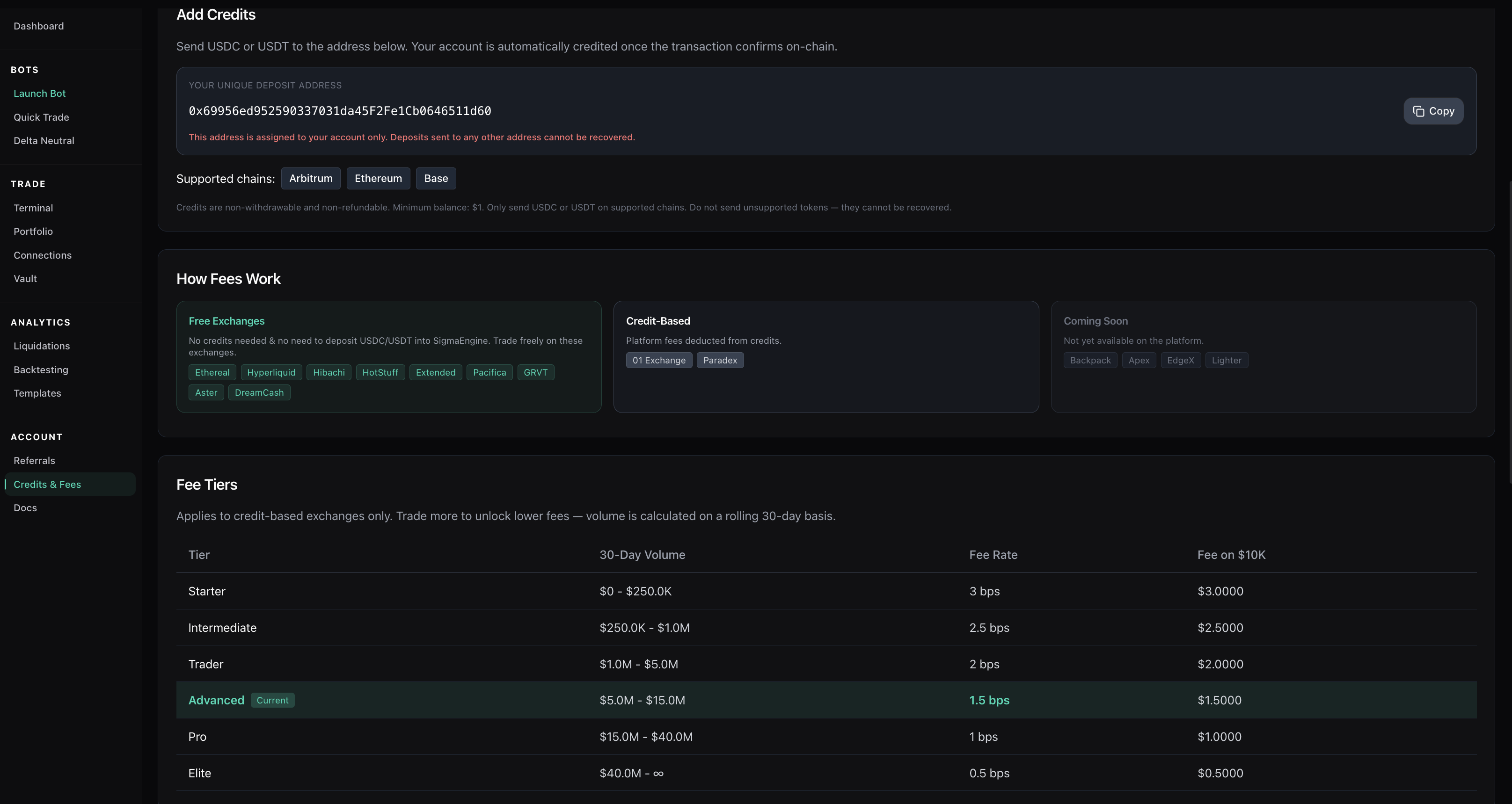Screen dimensions: 1512x804
Task: Click the Fee on $10K column header
Action: (x=1231, y=555)
